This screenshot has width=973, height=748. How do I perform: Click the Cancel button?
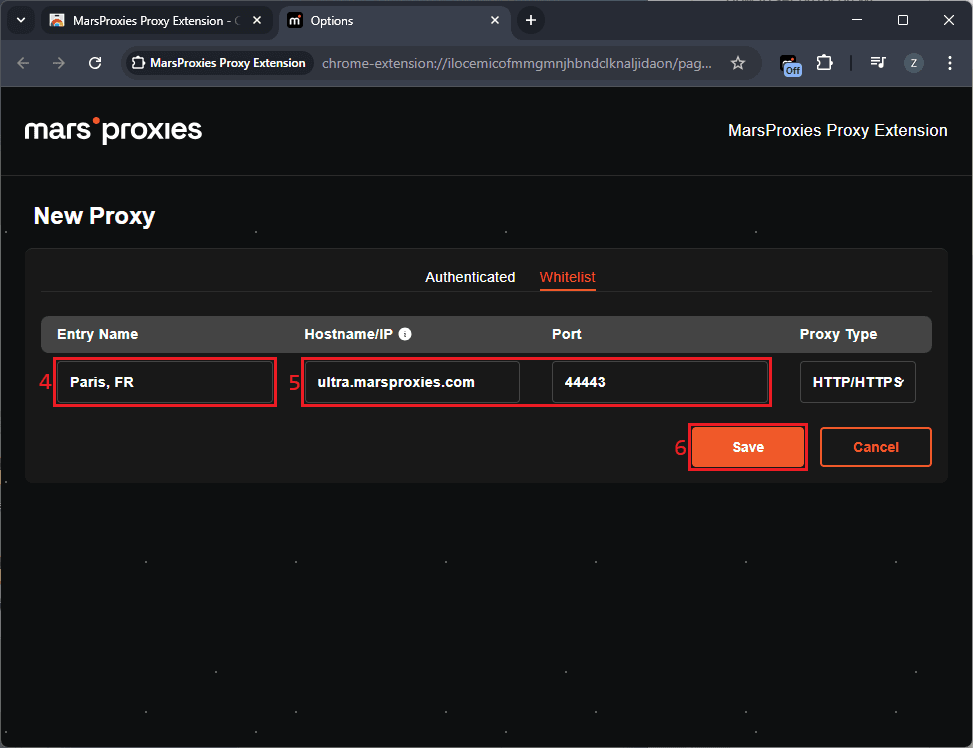click(x=875, y=447)
